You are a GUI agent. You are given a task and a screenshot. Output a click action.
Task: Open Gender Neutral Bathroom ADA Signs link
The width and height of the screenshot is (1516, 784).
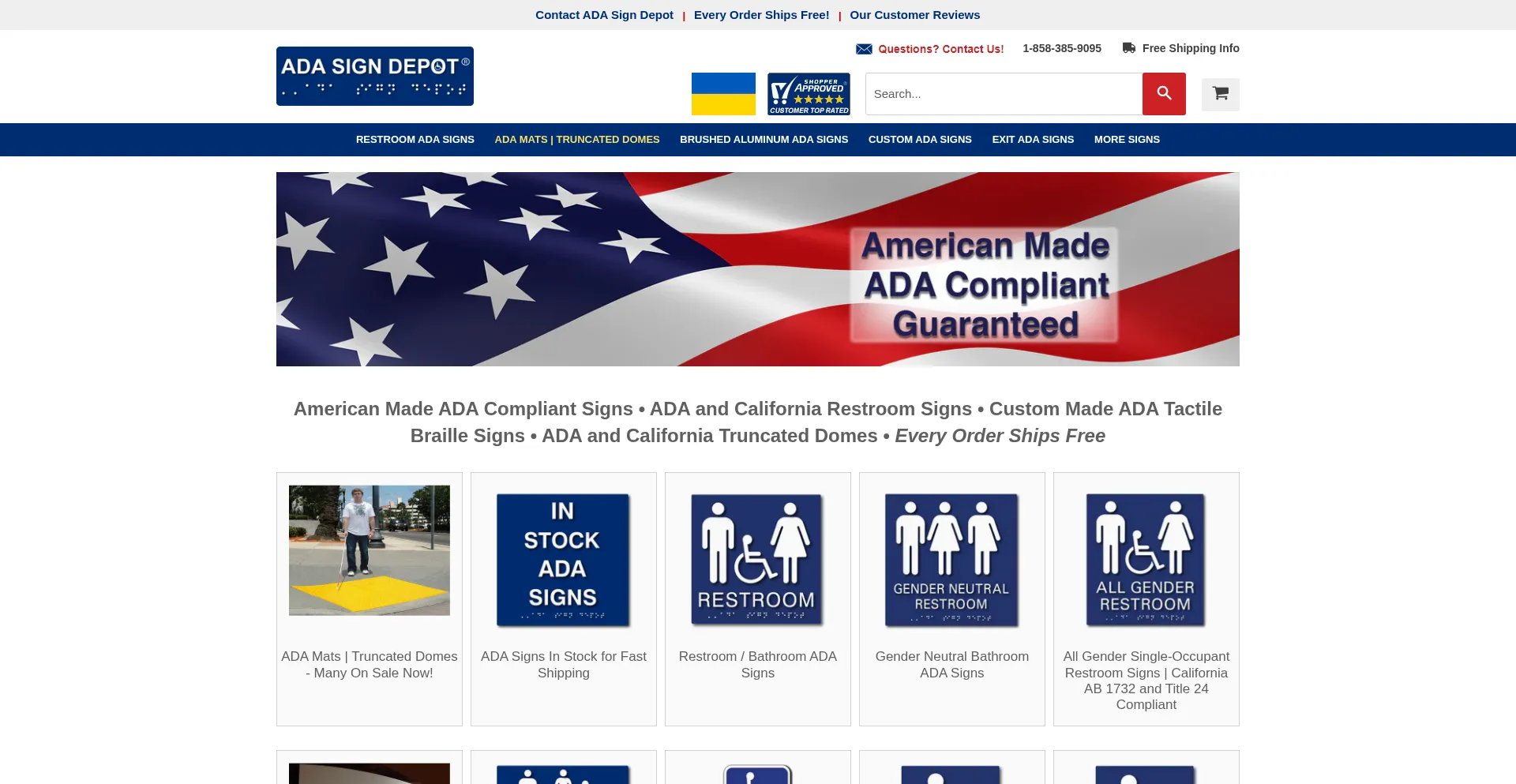pyautogui.click(x=952, y=665)
